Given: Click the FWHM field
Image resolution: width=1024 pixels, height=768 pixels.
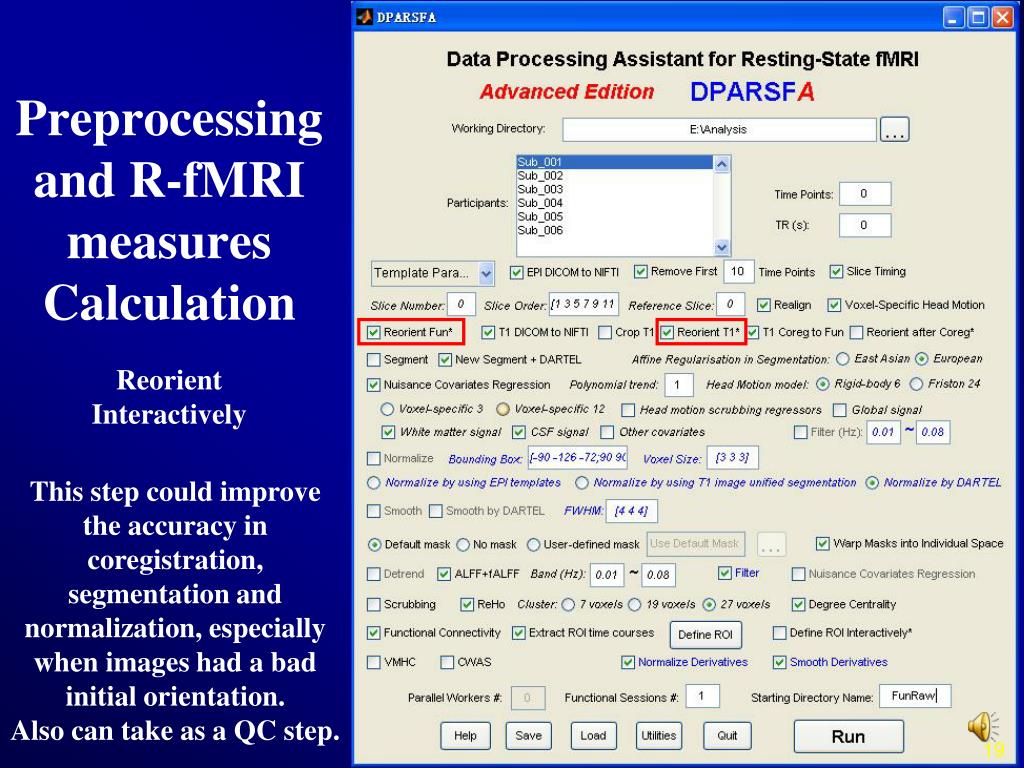Looking at the screenshot, I should [x=632, y=511].
